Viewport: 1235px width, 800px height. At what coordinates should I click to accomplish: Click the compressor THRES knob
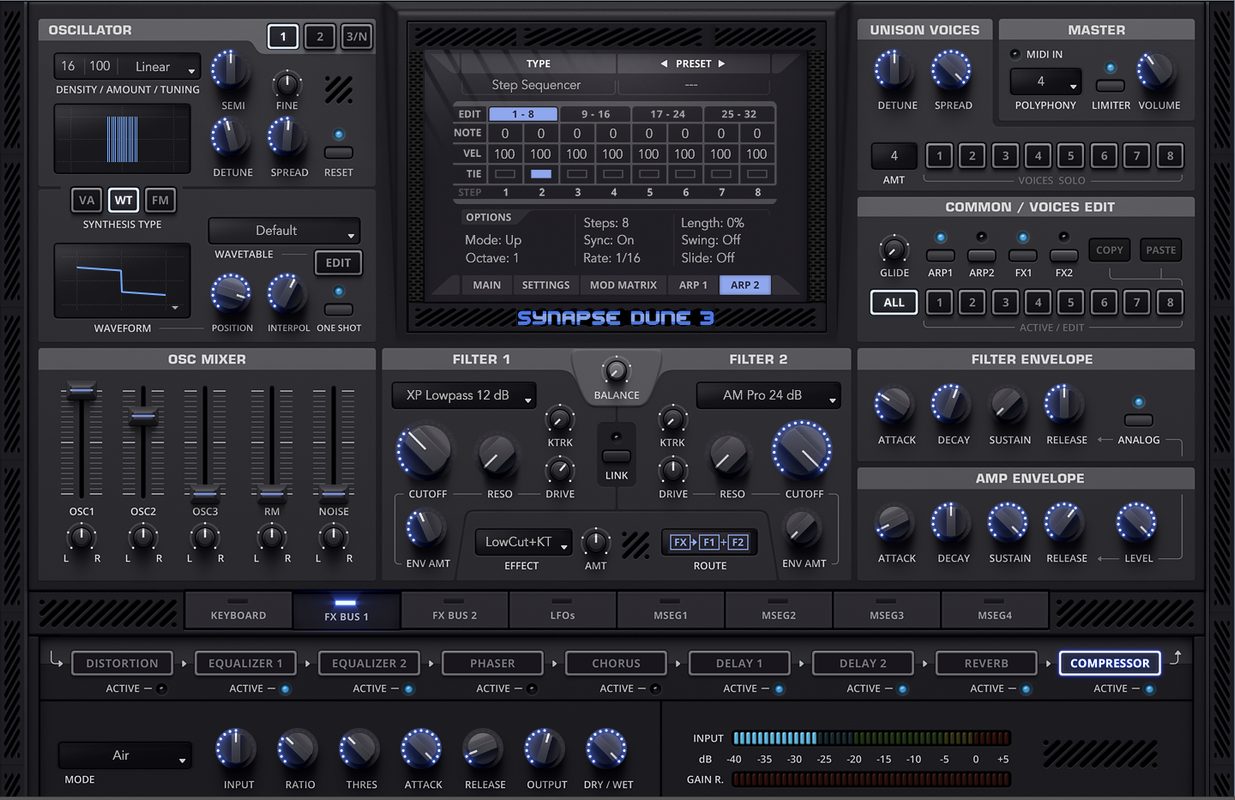tap(360, 750)
